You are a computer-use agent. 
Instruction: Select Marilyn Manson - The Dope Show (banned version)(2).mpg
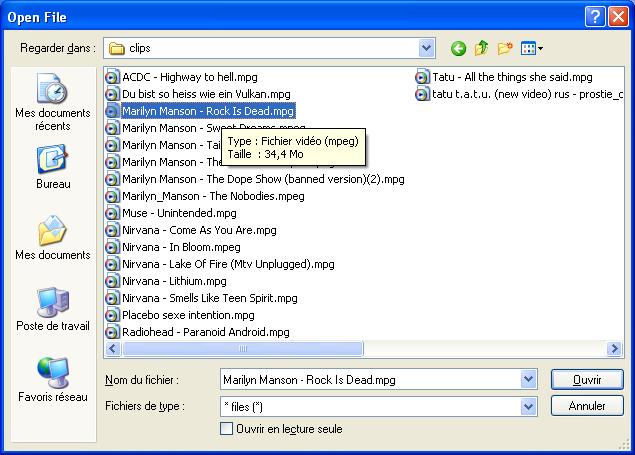pos(263,179)
